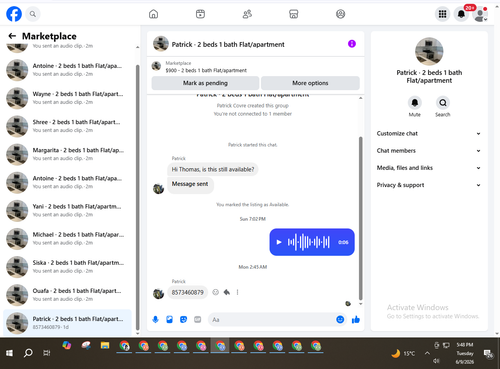This screenshot has height=369, width=500.
Task: Open conversation info purple icon in chat header
Action: [352, 44]
